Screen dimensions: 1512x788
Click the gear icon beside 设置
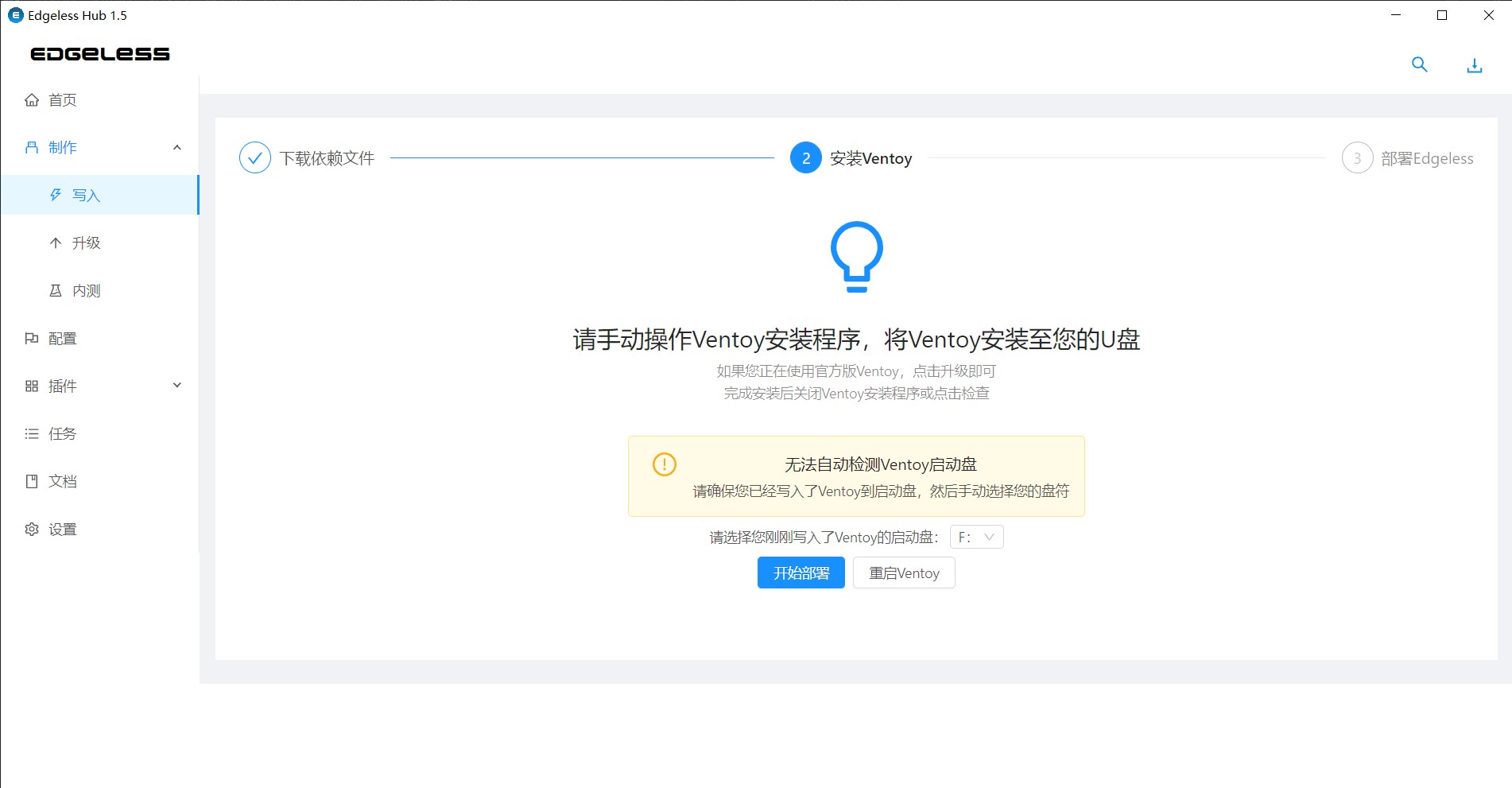32,529
